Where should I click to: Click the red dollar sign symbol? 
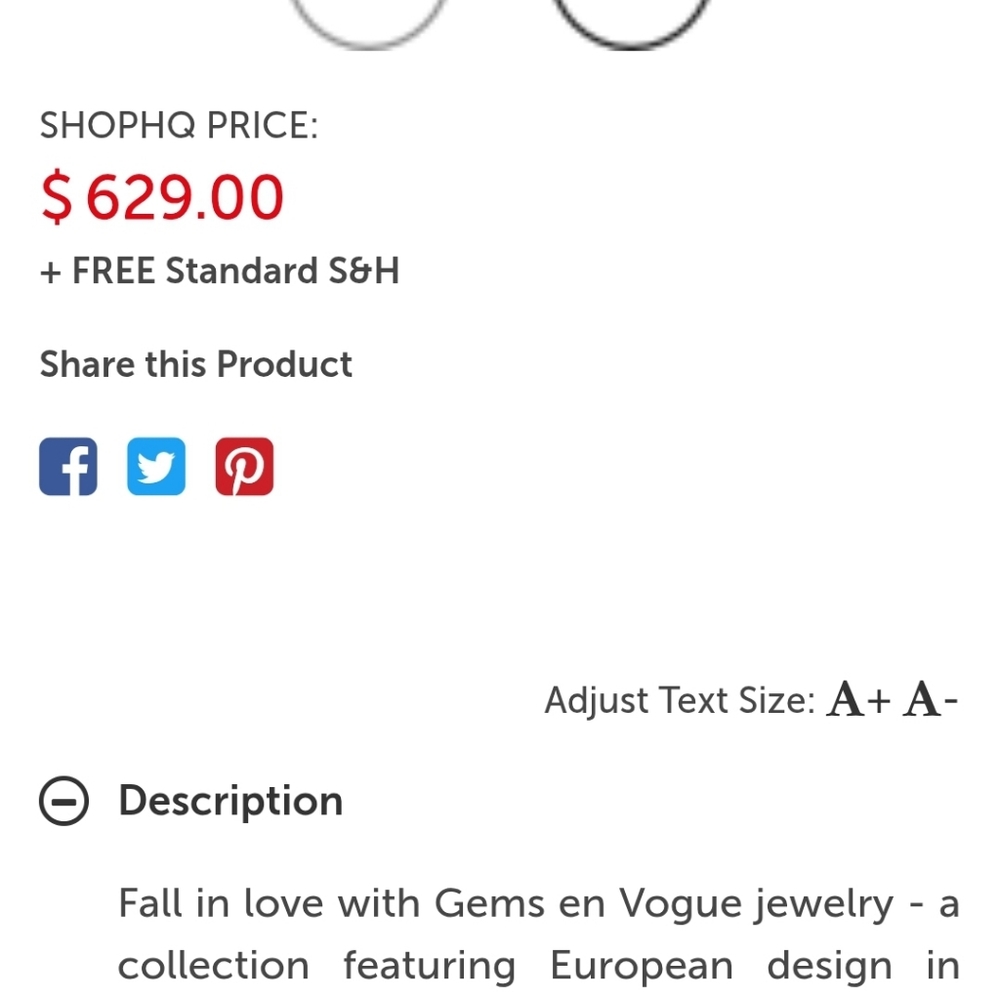pos(56,197)
